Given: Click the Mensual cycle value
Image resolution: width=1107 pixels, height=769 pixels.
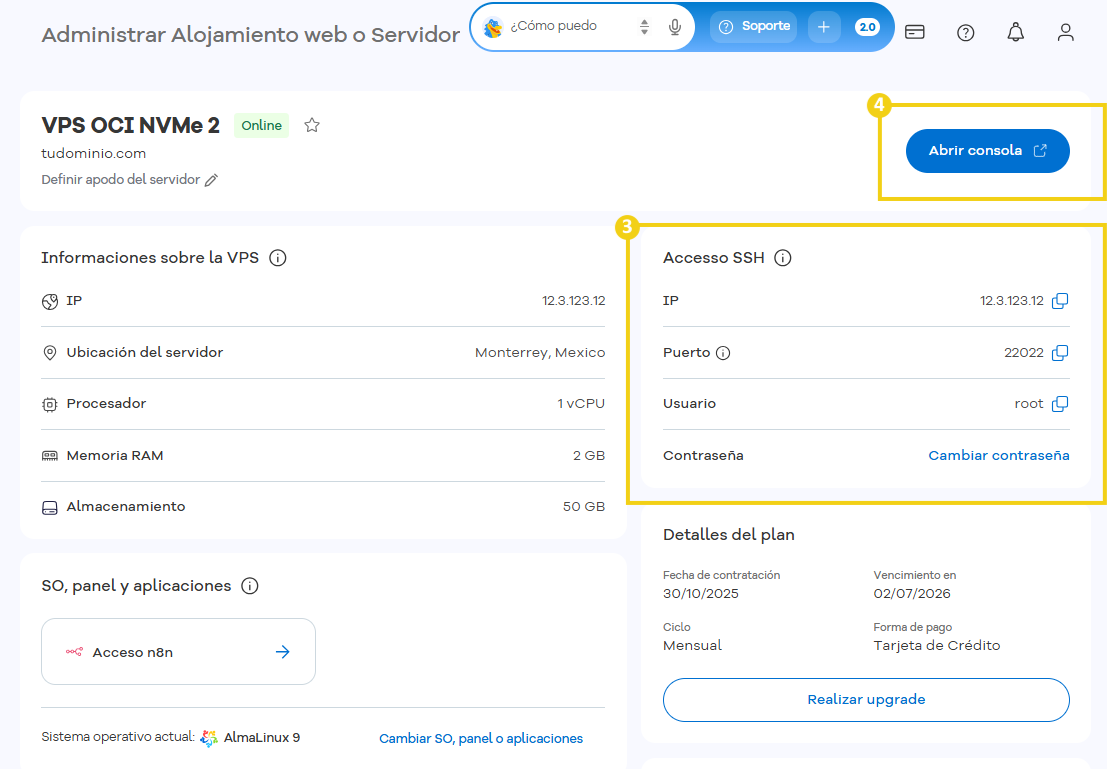Looking at the screenshot, I should click(x=692, y=645).
